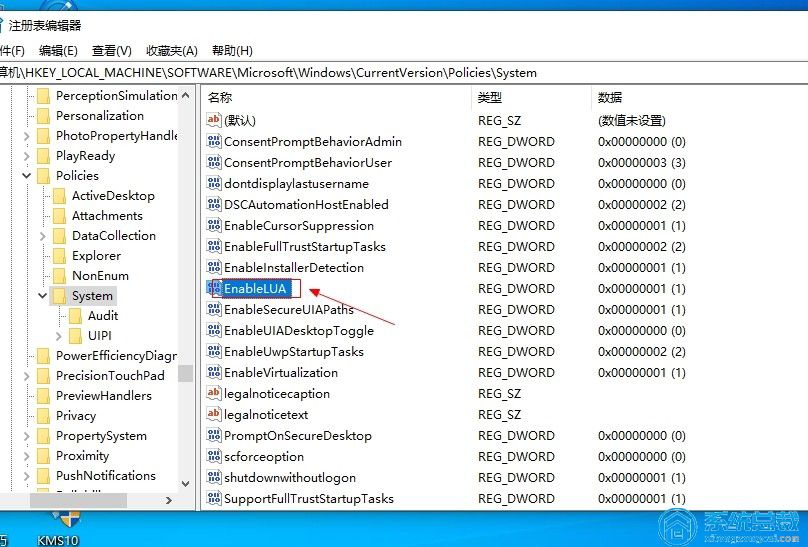Open the 查看(V) menu

(111, 50)
